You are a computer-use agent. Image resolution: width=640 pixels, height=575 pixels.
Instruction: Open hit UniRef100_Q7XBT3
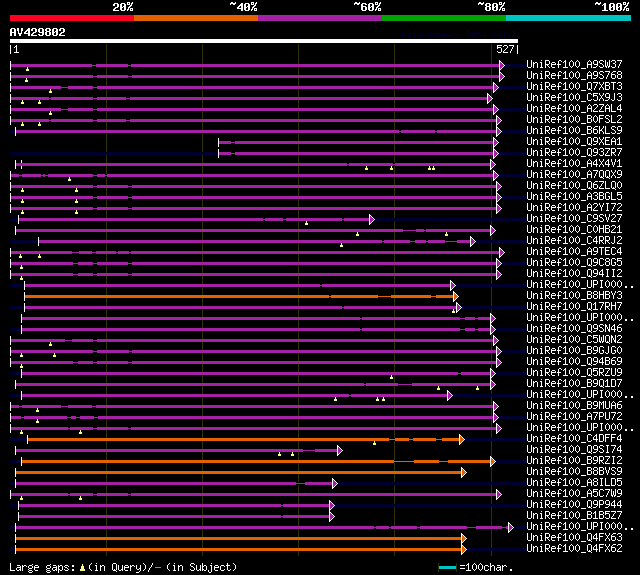pos(574,87)
